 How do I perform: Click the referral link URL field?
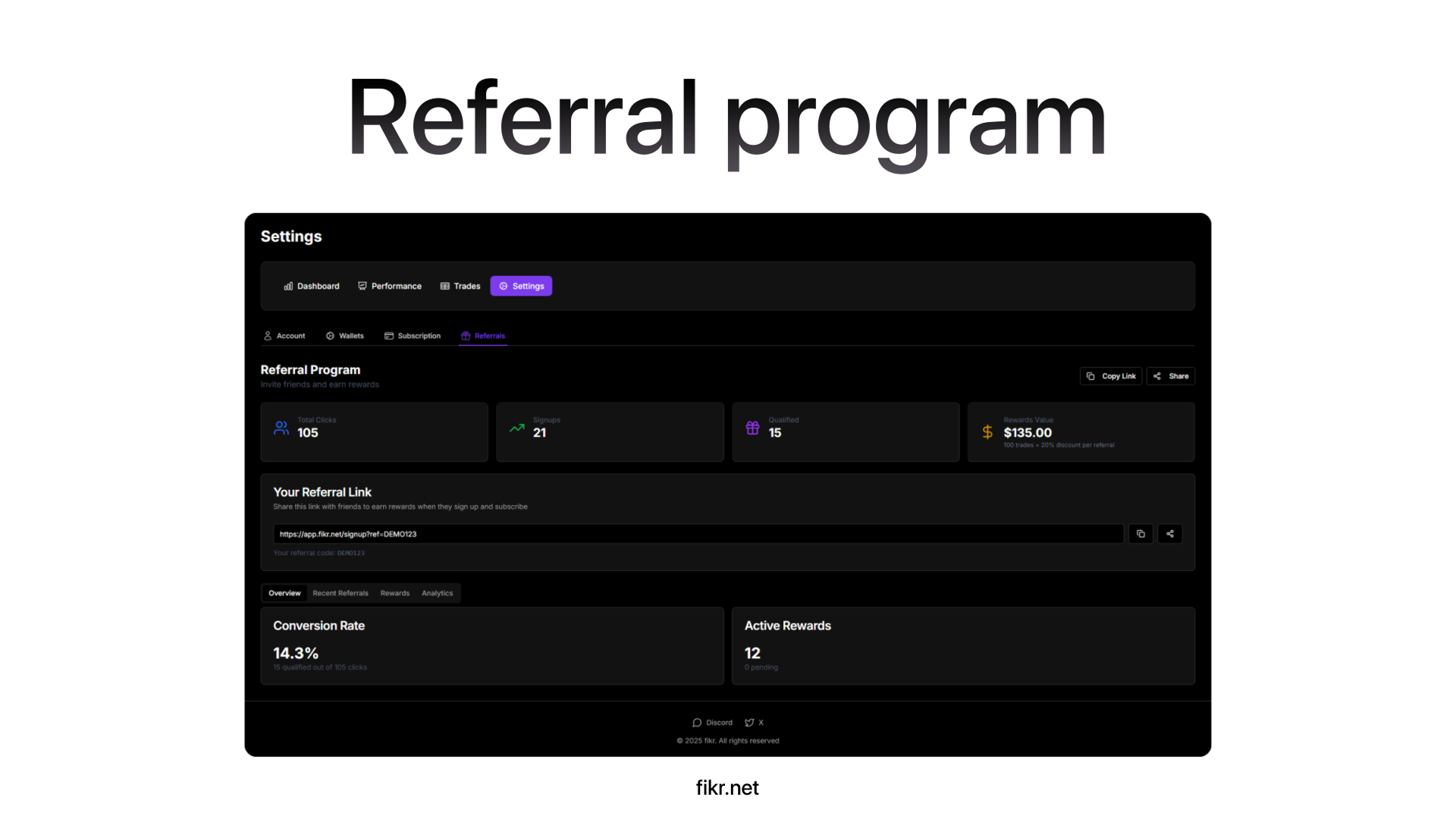tap(698, 534)
